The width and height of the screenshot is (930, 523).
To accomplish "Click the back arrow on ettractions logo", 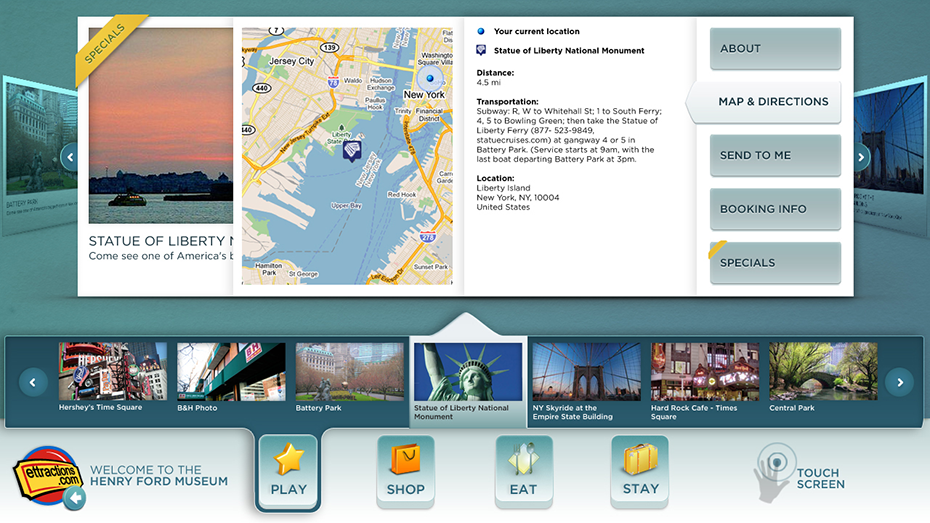I will coord(75,498).
